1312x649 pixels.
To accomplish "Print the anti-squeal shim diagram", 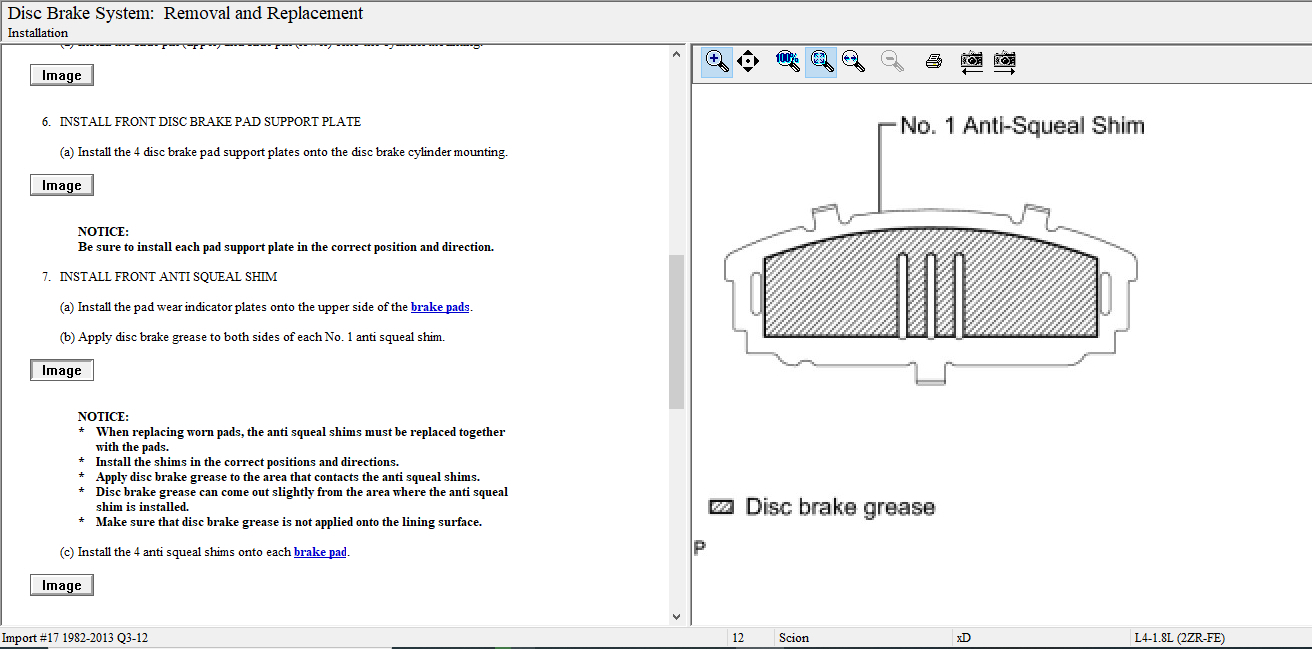I will tap(934, 61).
